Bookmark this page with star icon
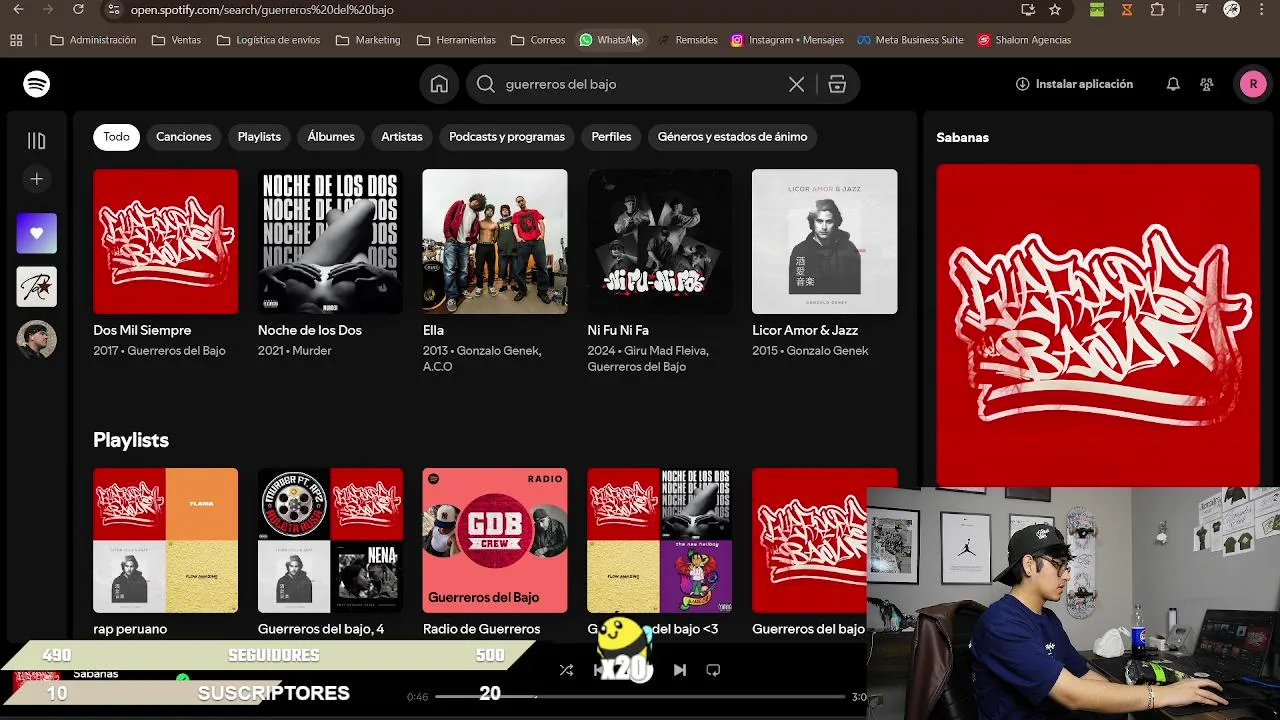Image resolution: width=1280 pixels, height=720 pixels. point(1055,10)
